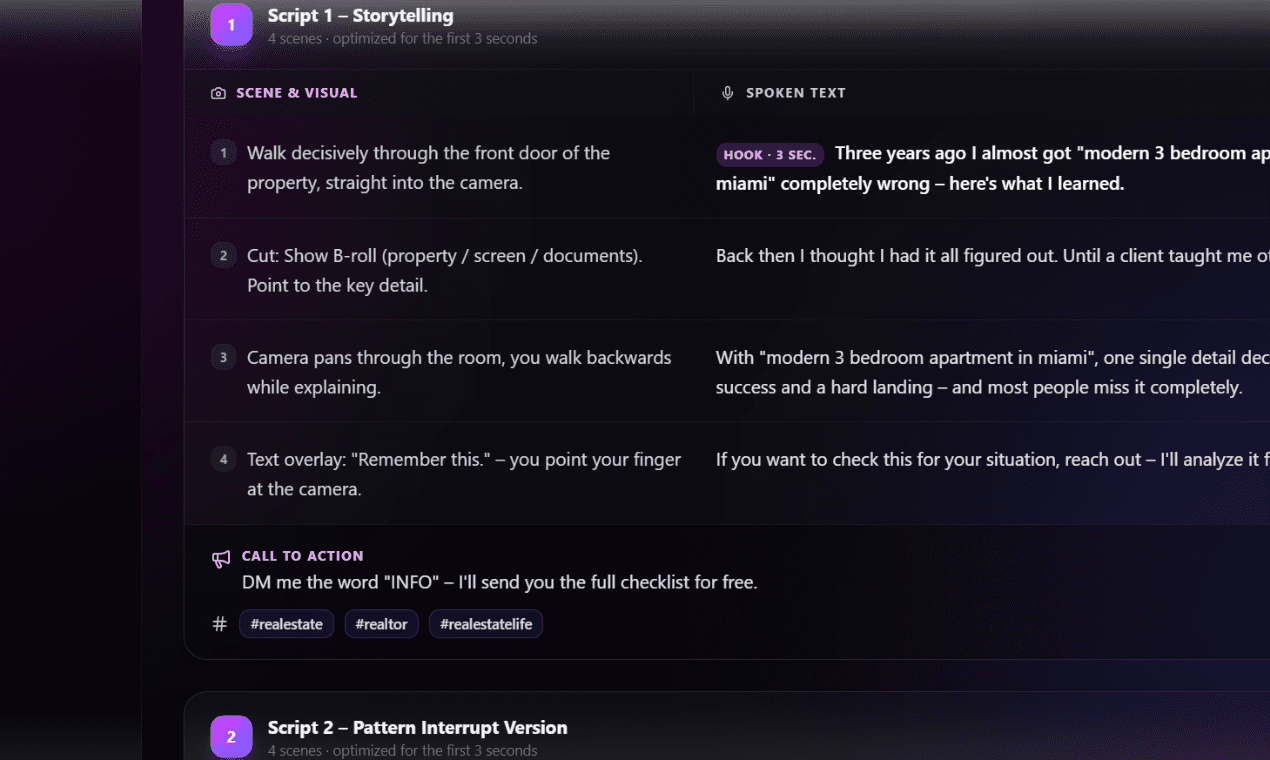The image size is (1270, 760).
Task: Click the purple Script 2 number badge
Action: 231,737
